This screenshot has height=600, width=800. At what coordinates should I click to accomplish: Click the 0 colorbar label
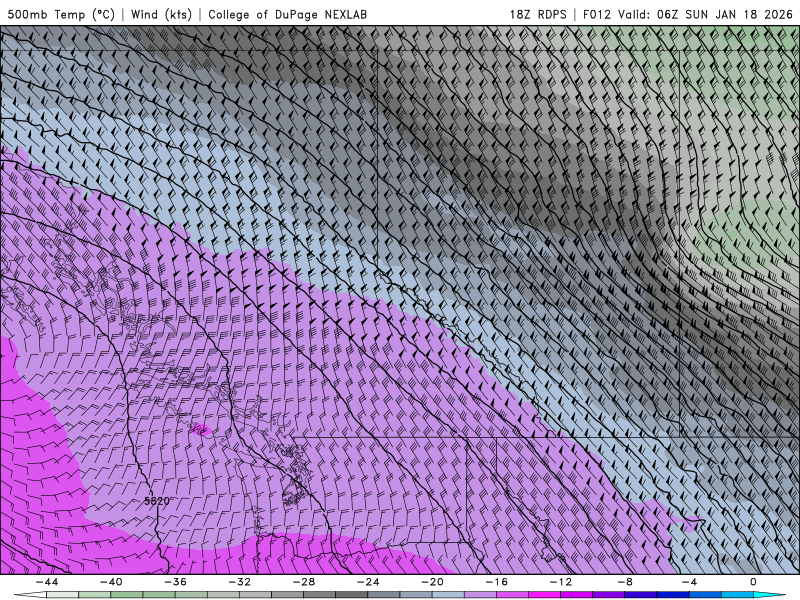click(x=754, y=582)
